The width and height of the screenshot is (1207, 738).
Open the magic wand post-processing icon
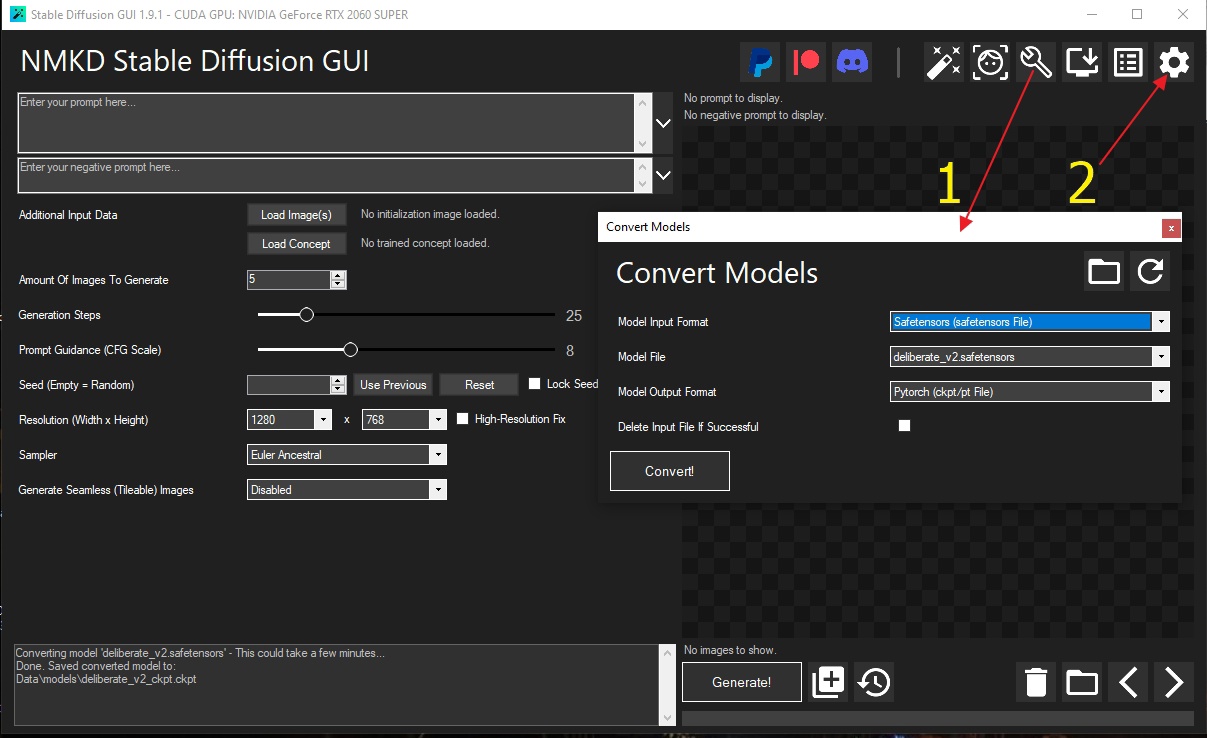click(943, 62)
